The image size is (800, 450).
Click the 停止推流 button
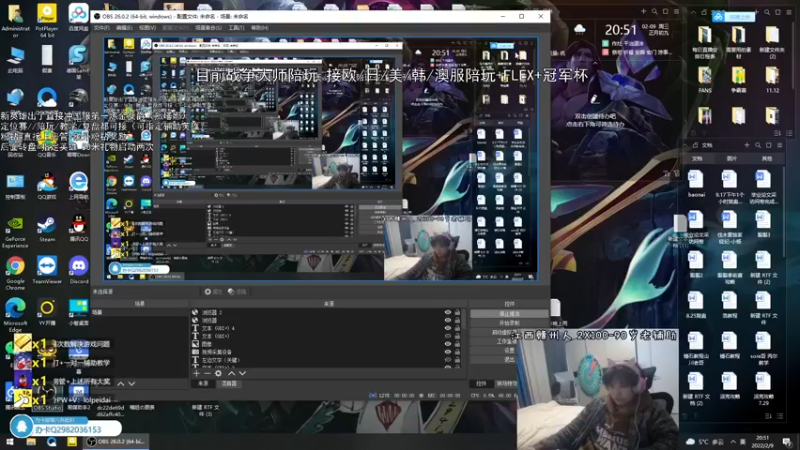[509, 314]
